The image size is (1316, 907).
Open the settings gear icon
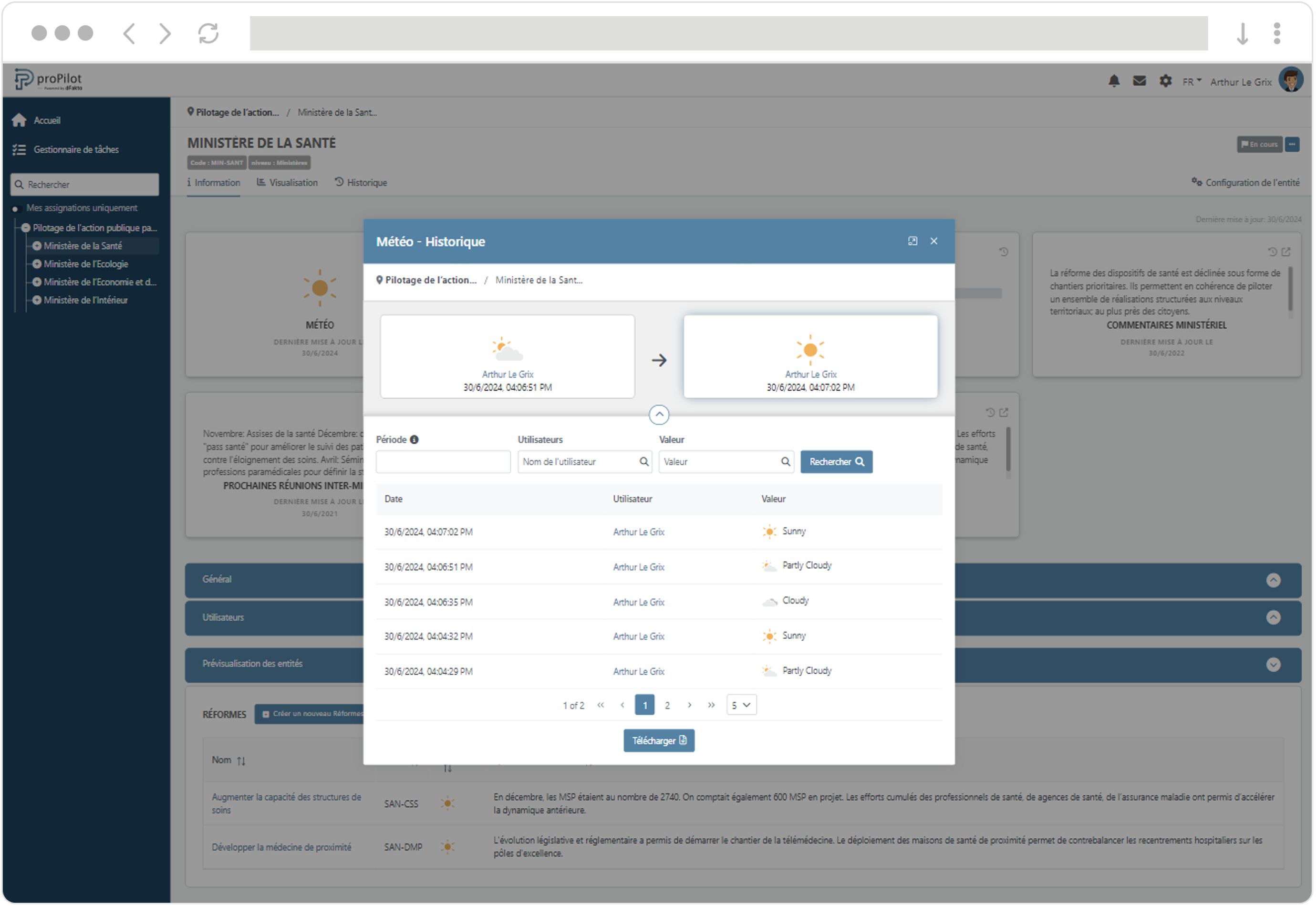(1165, 81)
